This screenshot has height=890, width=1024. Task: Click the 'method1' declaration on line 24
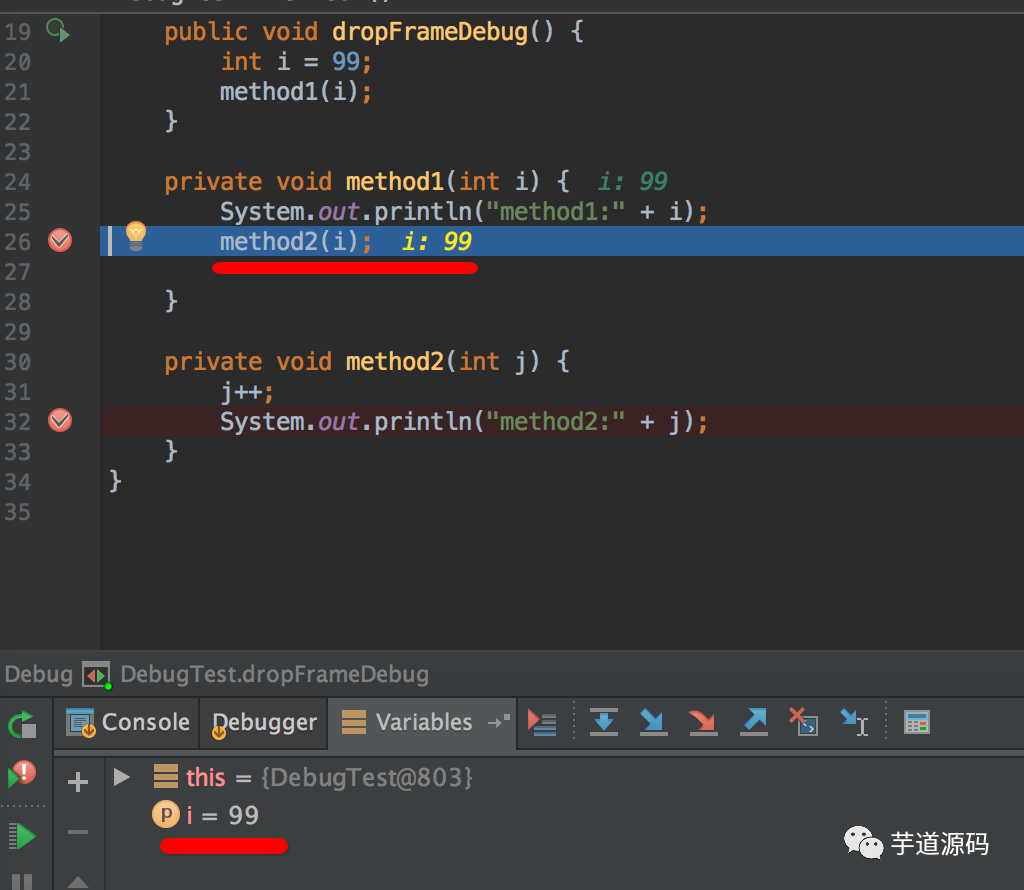point(395,181)
